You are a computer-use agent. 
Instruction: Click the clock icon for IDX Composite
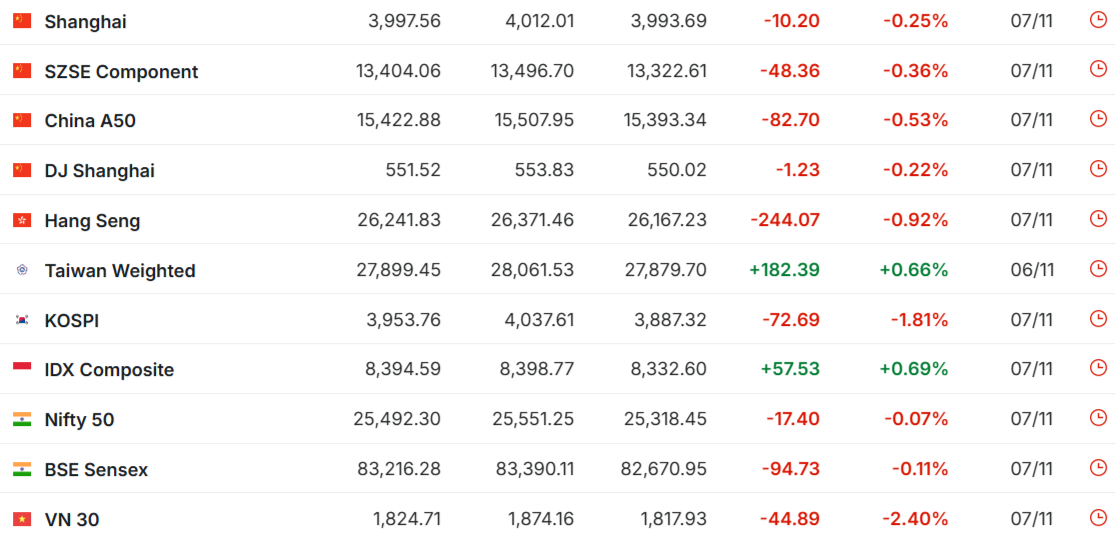click(x=1098, y=368)
